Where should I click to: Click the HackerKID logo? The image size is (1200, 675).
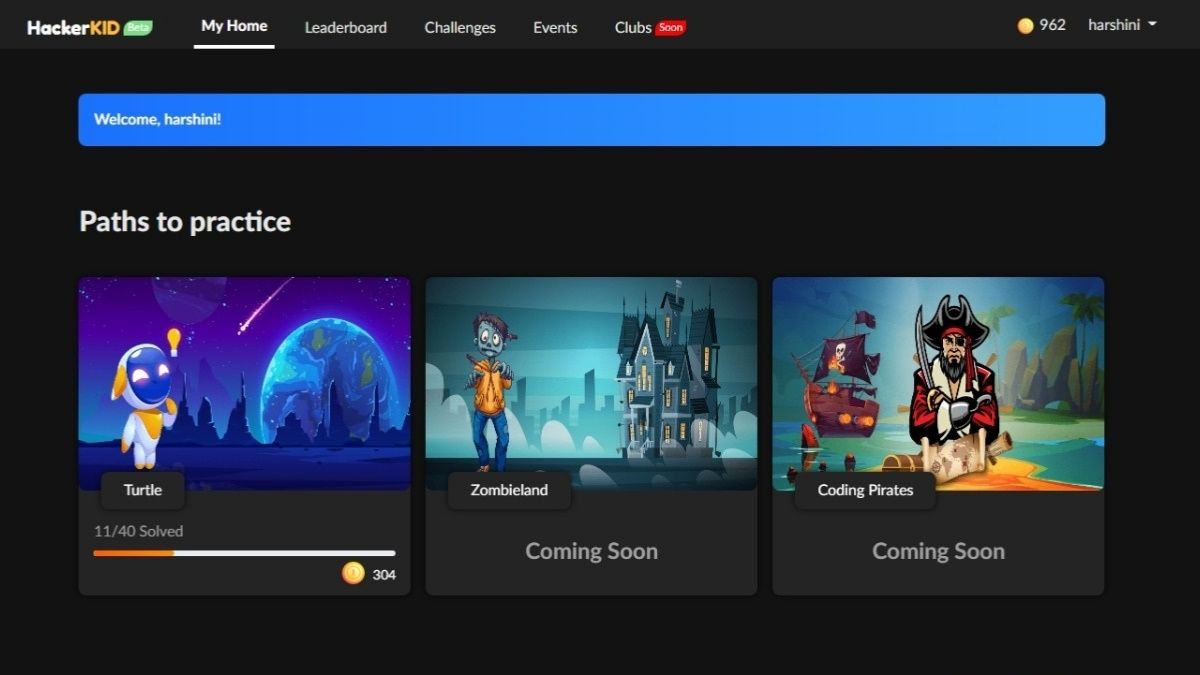coord(74,27)
